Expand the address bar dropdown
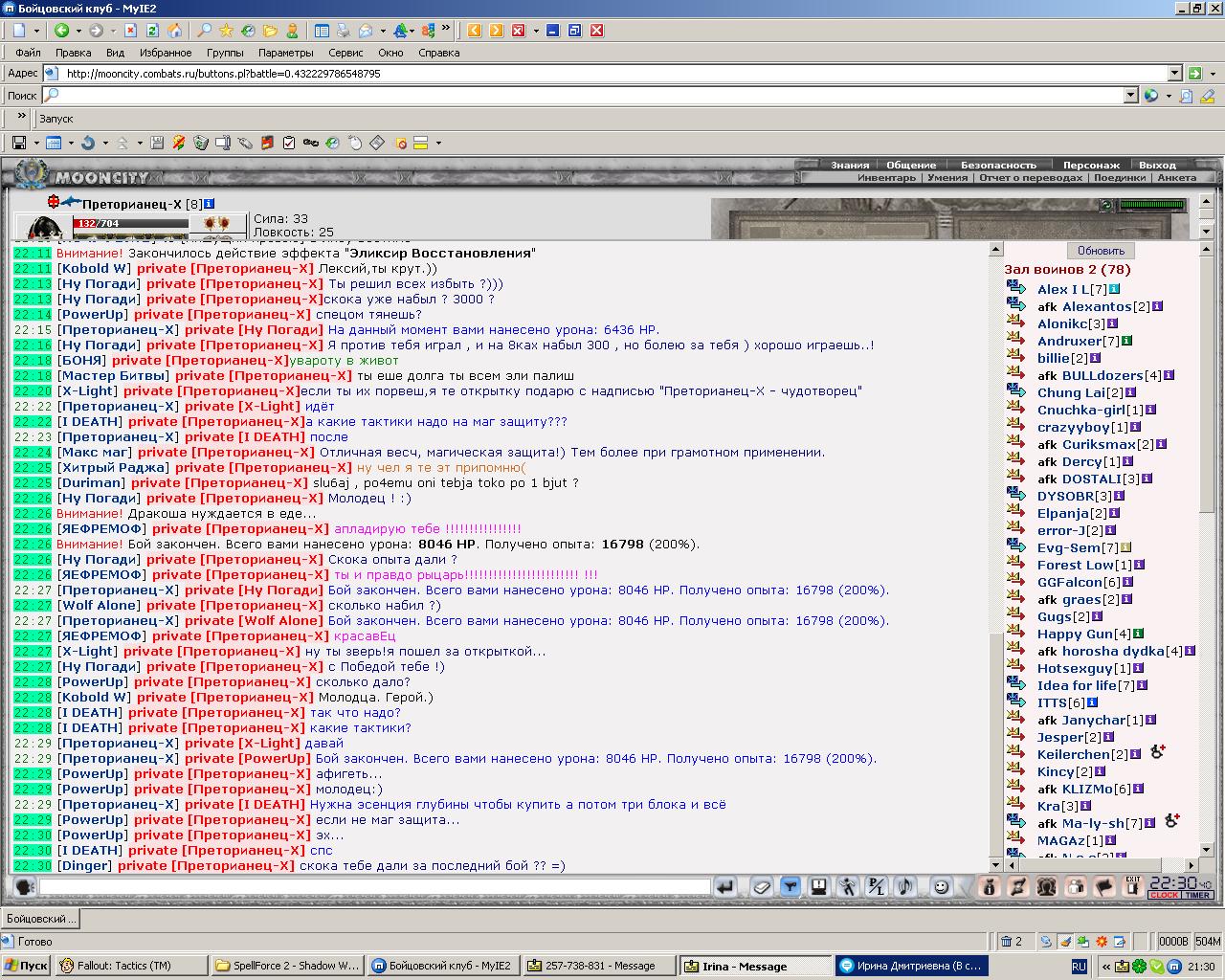Image resolution: width=1225 pixels, height=980 pixels. coord(1175,73)
